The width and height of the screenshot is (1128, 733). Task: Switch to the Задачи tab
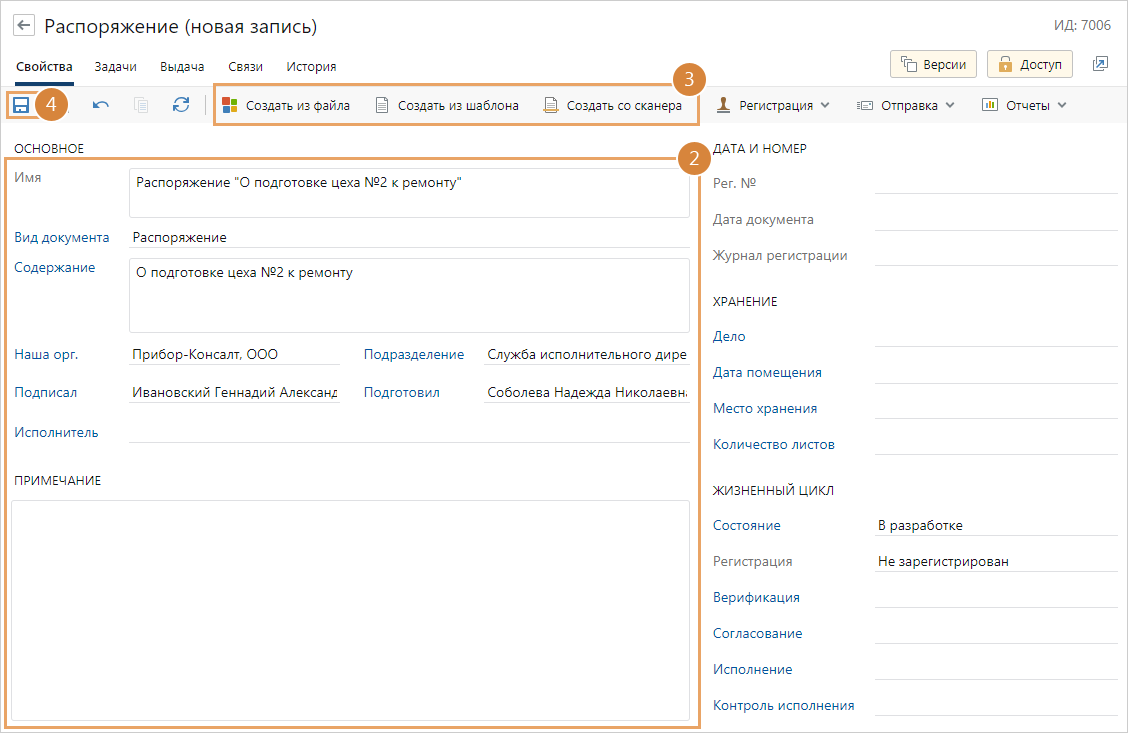coord(116,67)
